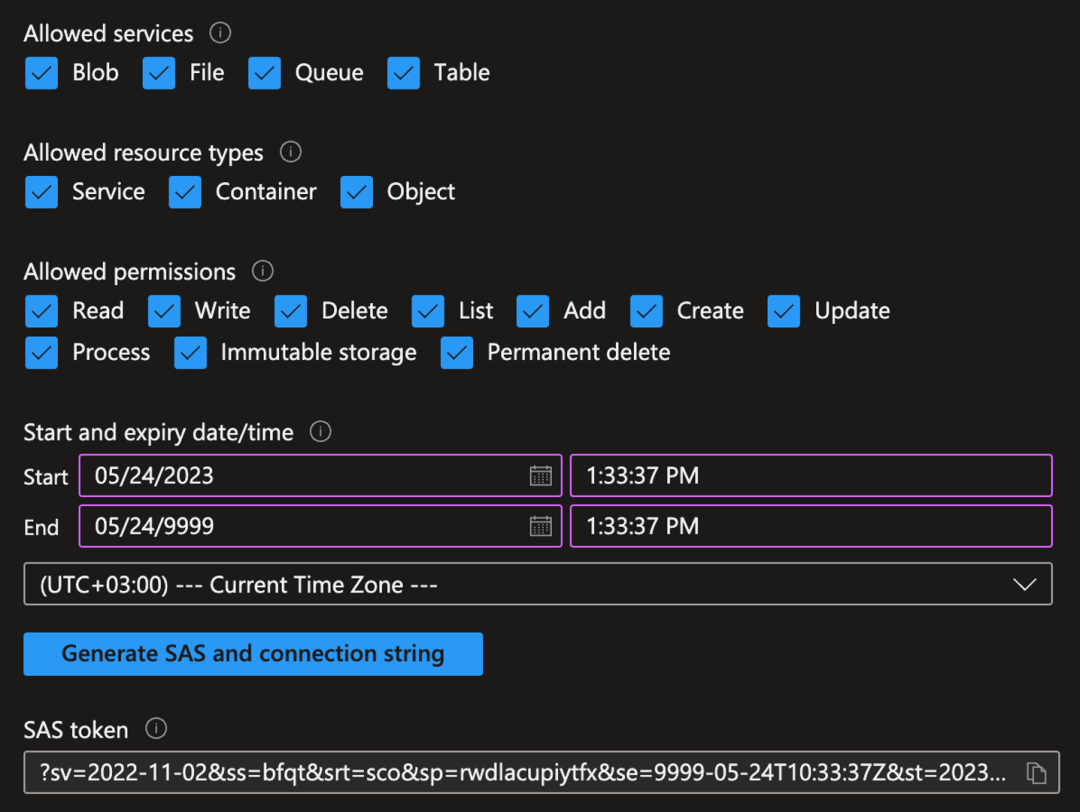Click info icon beside Allowed resource types

point(290,152)
